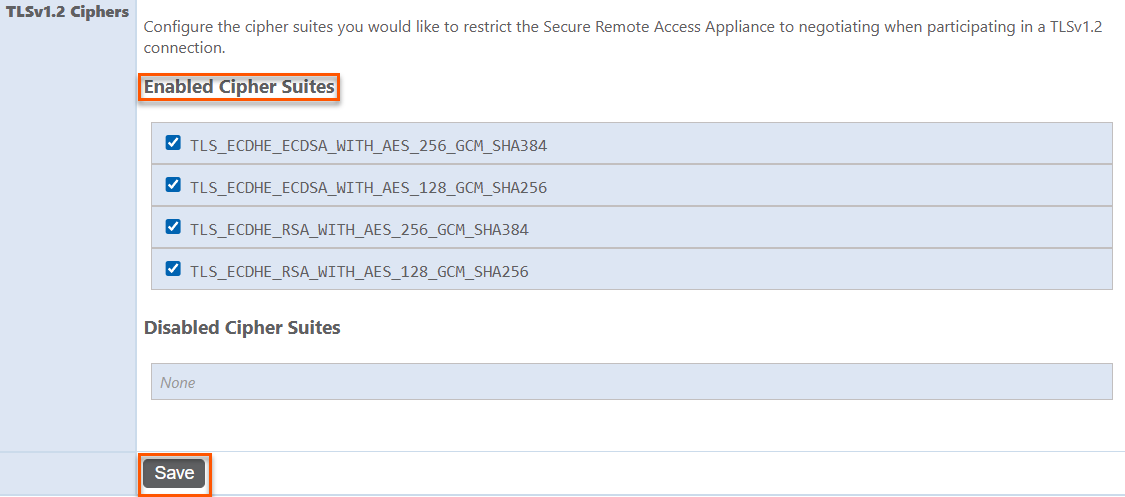Click the empty None disabled ciphers box

631,382
